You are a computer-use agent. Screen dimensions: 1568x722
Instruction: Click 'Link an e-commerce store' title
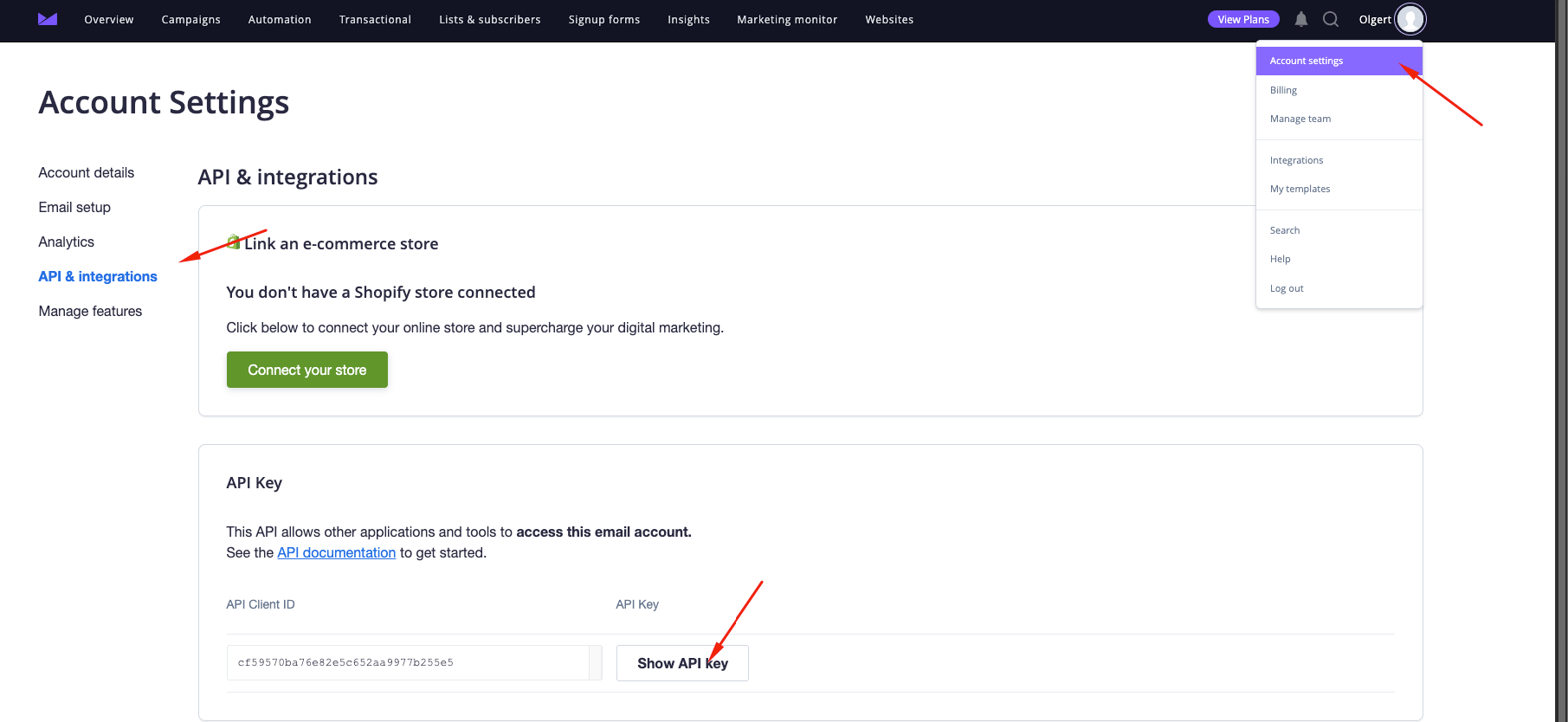click(341, 243)
